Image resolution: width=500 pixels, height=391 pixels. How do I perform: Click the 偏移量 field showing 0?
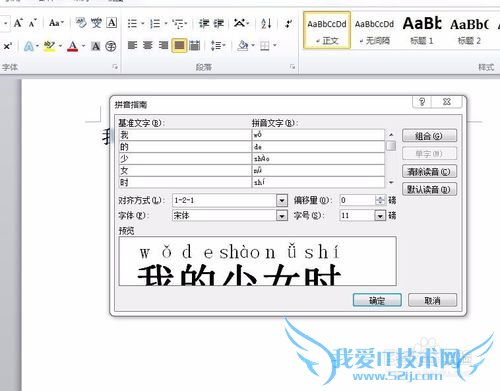[x=357, y=200]
